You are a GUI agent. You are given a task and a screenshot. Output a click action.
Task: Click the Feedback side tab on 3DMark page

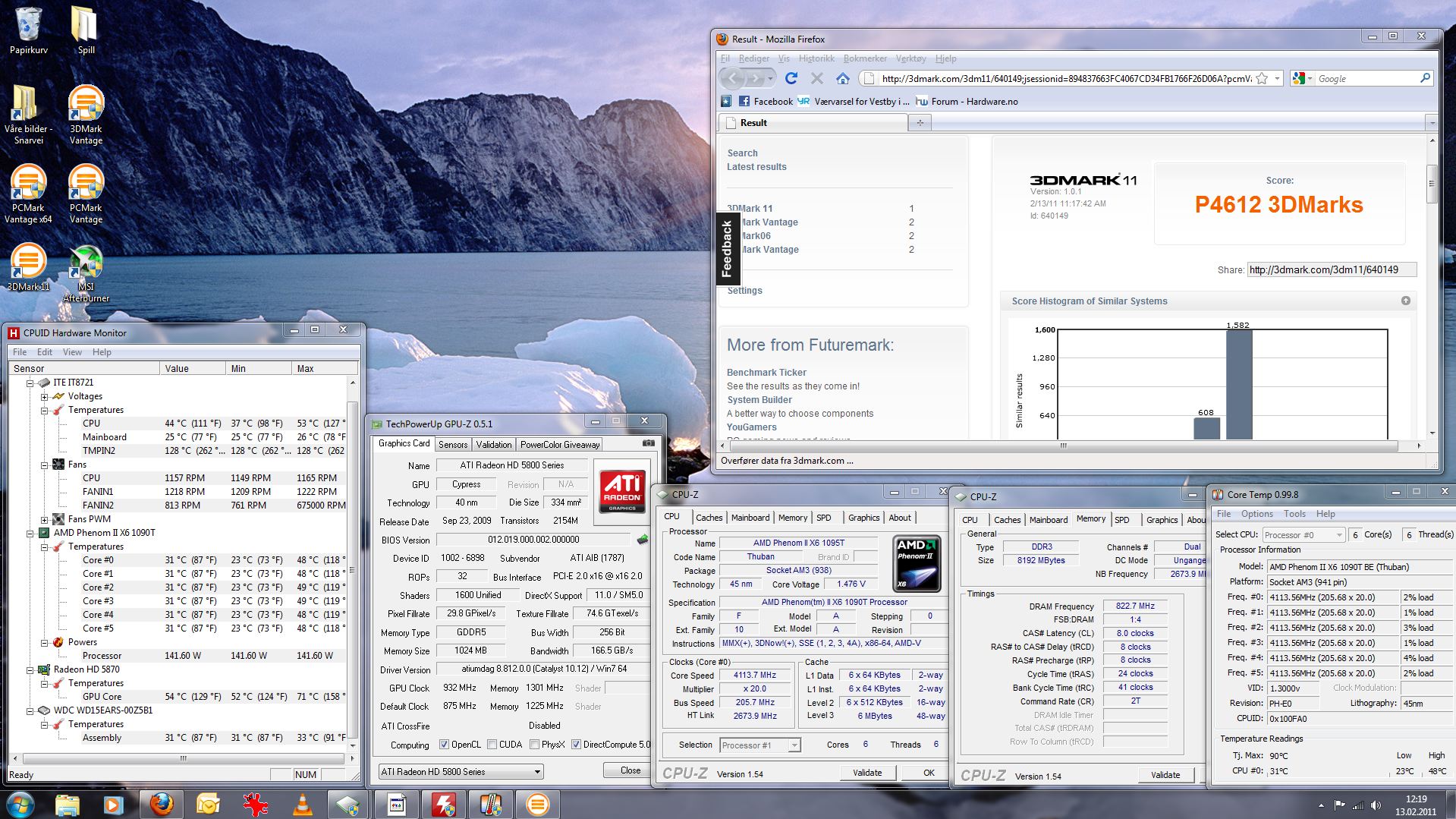[727, 249]
